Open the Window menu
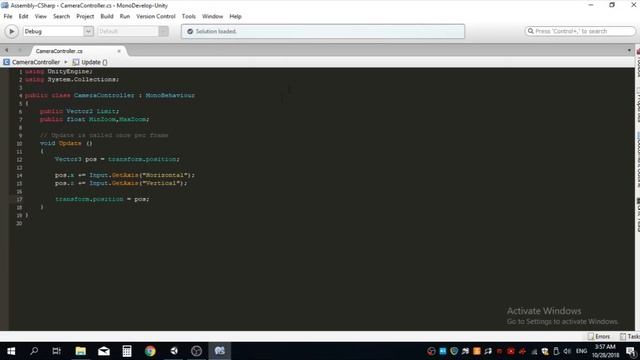The image size is (640, 360). [213, 16]
